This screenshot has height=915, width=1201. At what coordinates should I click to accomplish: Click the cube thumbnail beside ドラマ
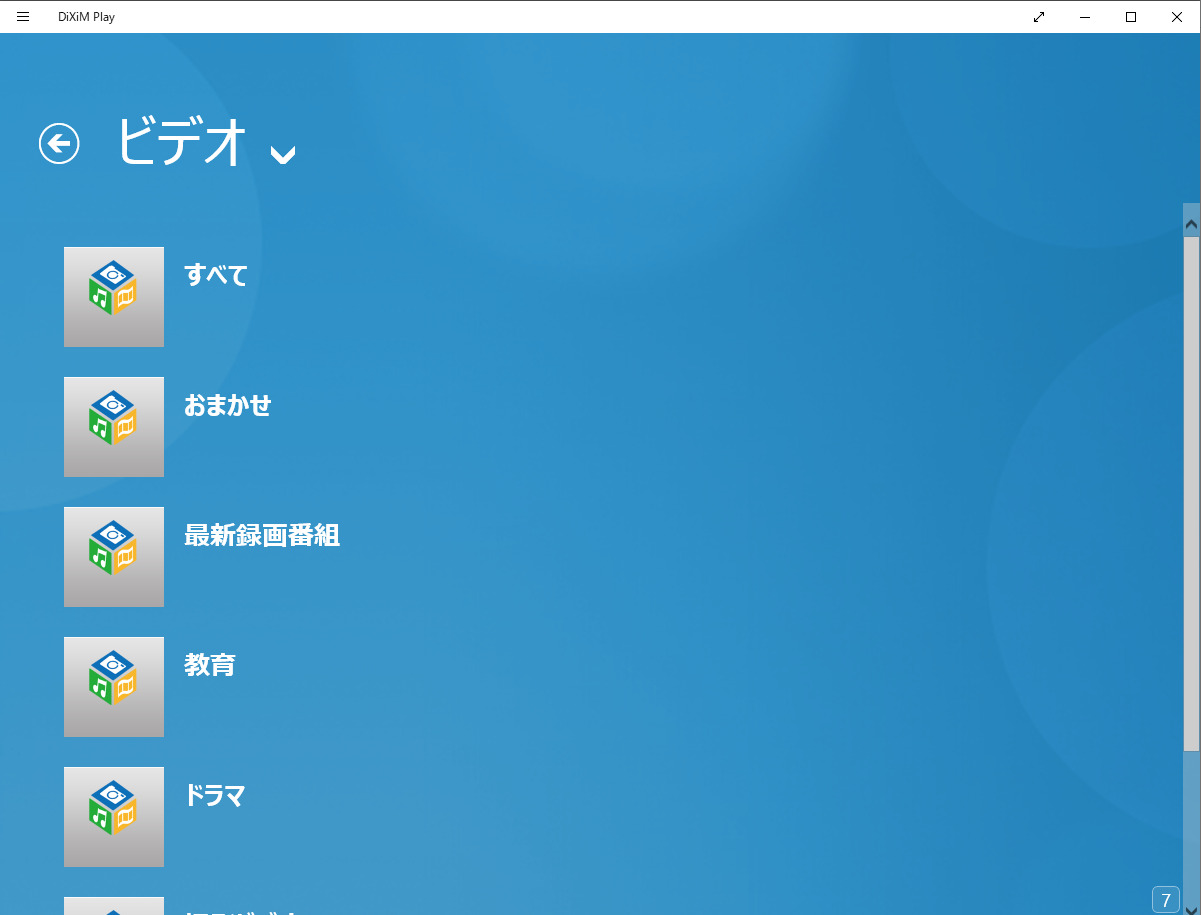(x=114, y=817)
